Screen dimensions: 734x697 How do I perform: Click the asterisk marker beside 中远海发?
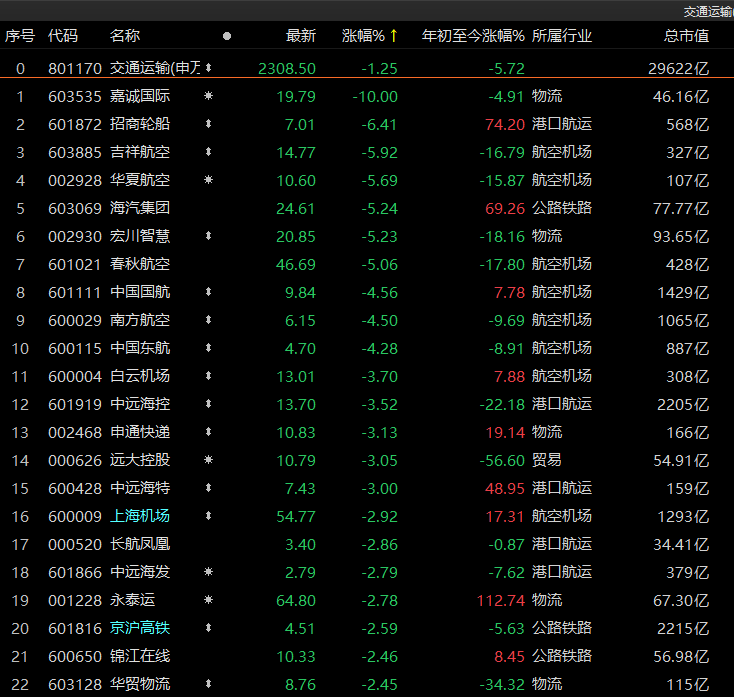pyautogui.click(x=208, y=573)
